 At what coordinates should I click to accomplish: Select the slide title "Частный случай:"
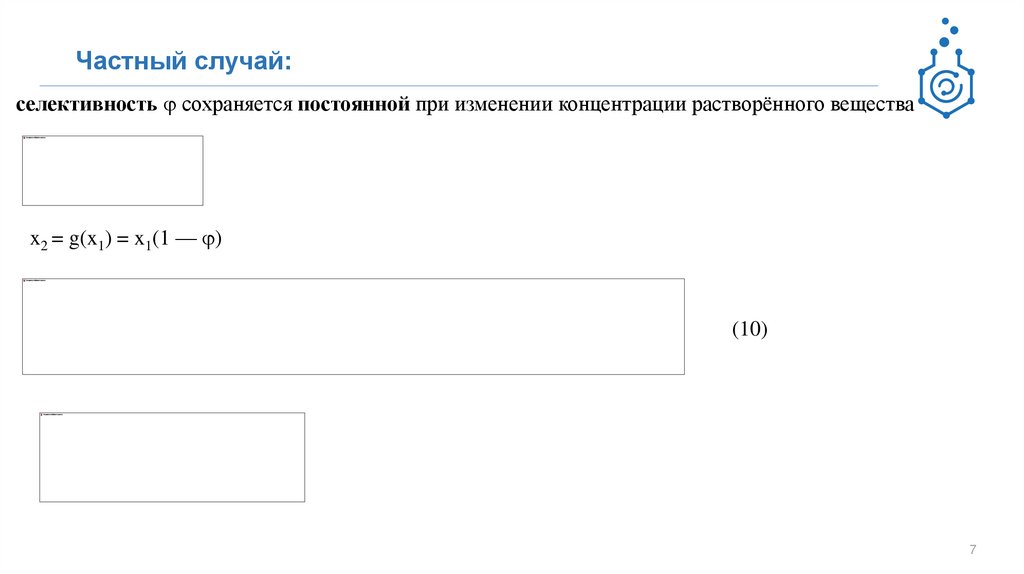click(184, 62)
